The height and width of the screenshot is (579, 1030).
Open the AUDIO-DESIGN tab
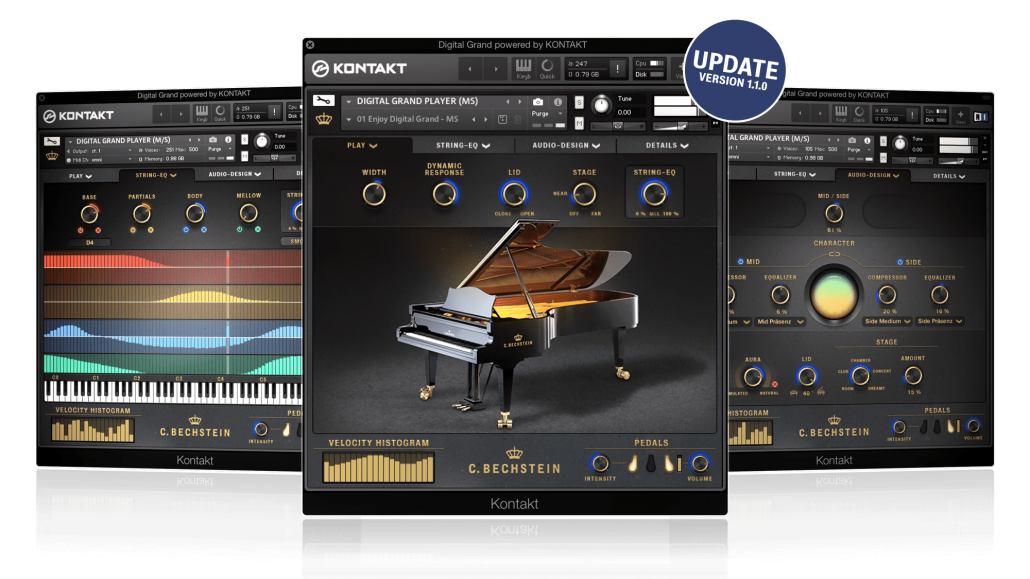coord(565,144)
